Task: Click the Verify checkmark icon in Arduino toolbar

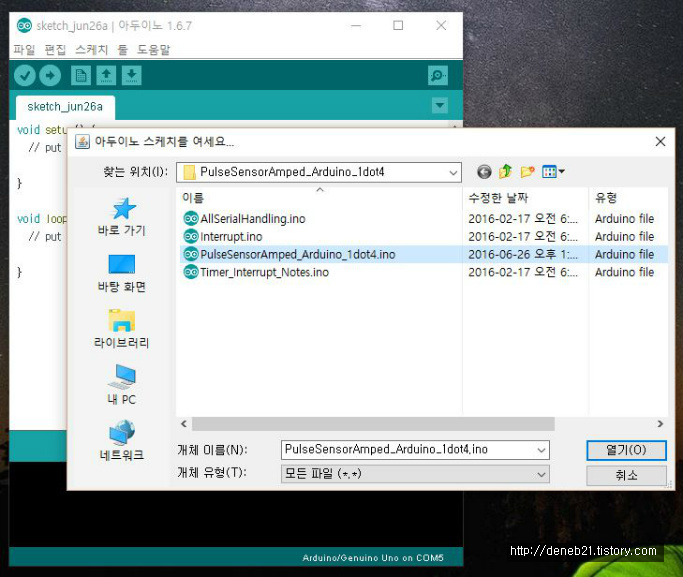Action: [25, 75]
